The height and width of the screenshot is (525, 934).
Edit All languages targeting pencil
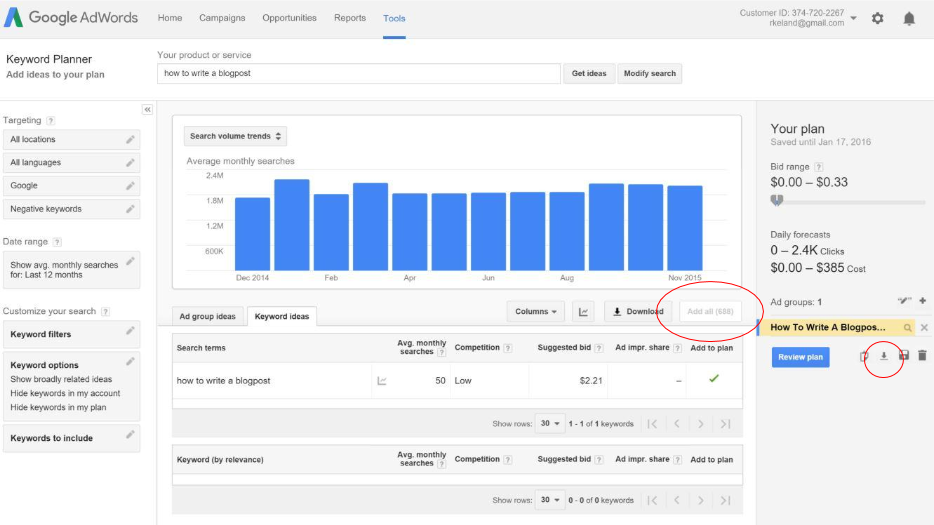(x=130, y=163)
